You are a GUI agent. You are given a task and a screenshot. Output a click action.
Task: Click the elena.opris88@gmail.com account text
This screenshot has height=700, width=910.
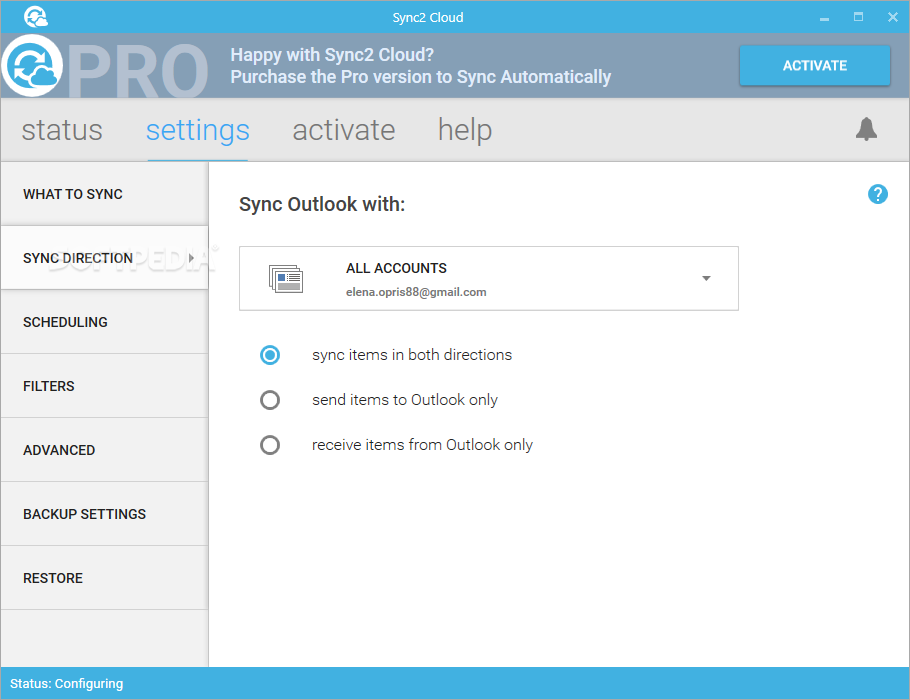click(416, 292)
